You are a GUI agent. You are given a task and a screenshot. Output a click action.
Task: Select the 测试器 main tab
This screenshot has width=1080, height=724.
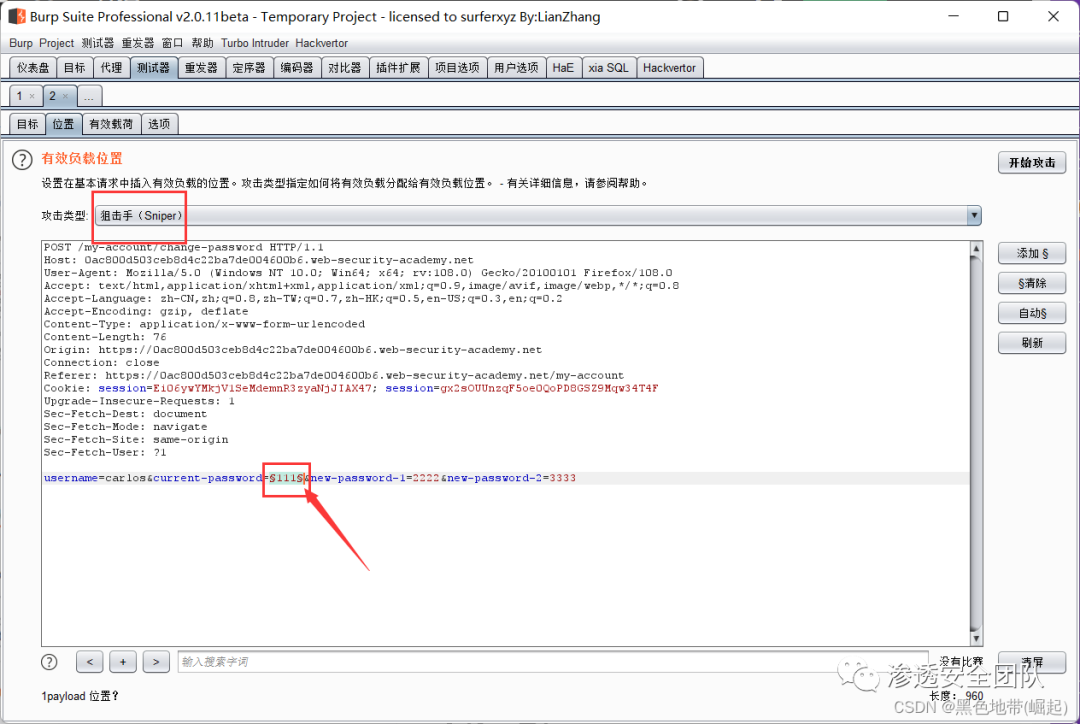pos(153,68)
